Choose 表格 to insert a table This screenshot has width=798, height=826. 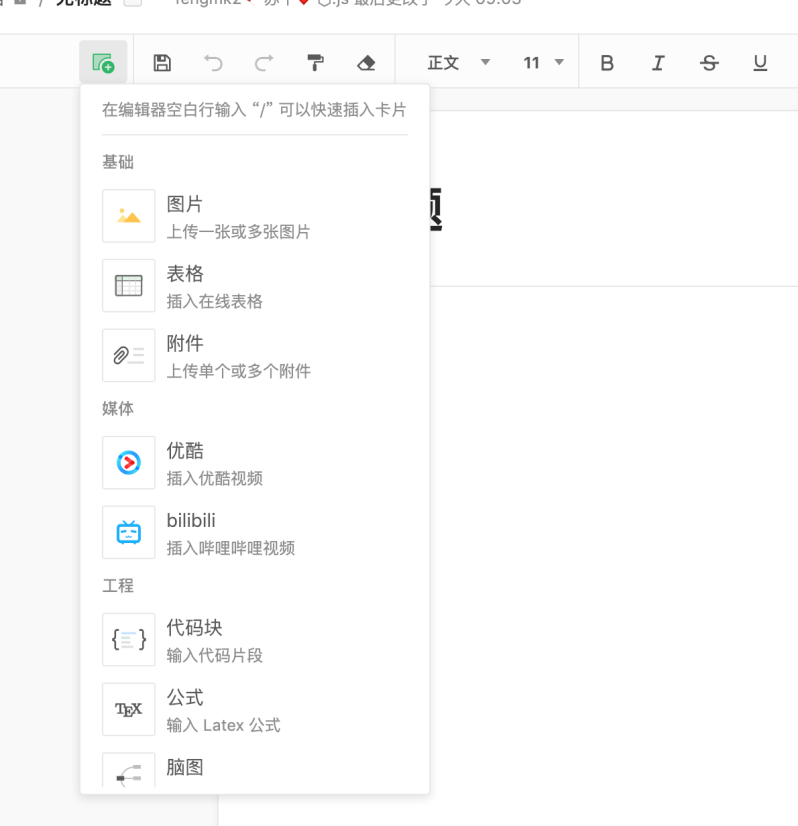[x=254, y=286]
